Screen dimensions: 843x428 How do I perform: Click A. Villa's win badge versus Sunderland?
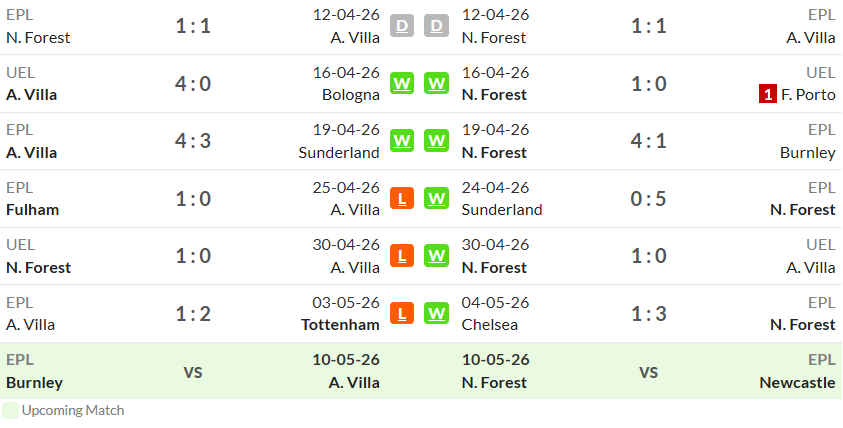(402, 141)
